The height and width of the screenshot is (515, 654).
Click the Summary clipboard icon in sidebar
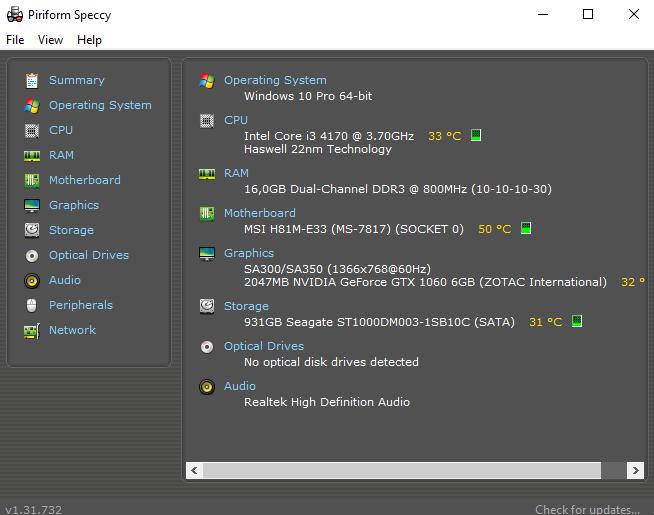pyautogui.click(x=32, y=80)
